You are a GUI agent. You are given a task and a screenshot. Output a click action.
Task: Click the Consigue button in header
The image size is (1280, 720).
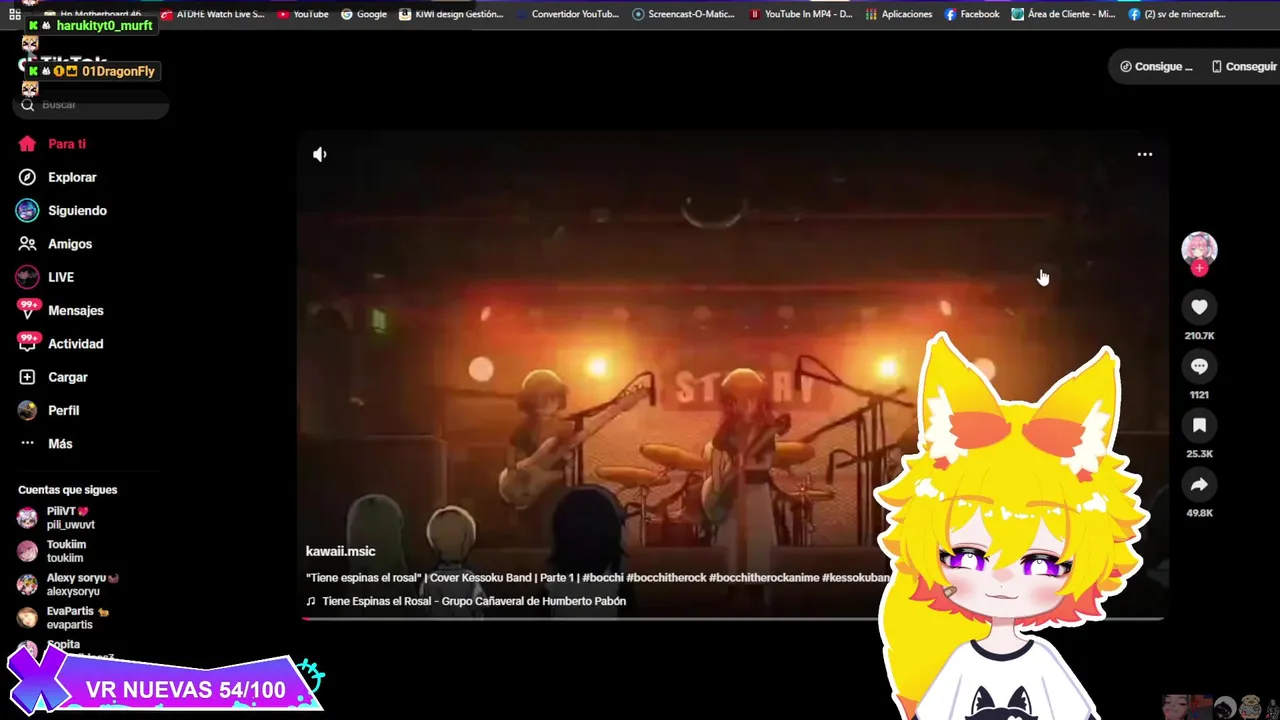coord(1157,67)
